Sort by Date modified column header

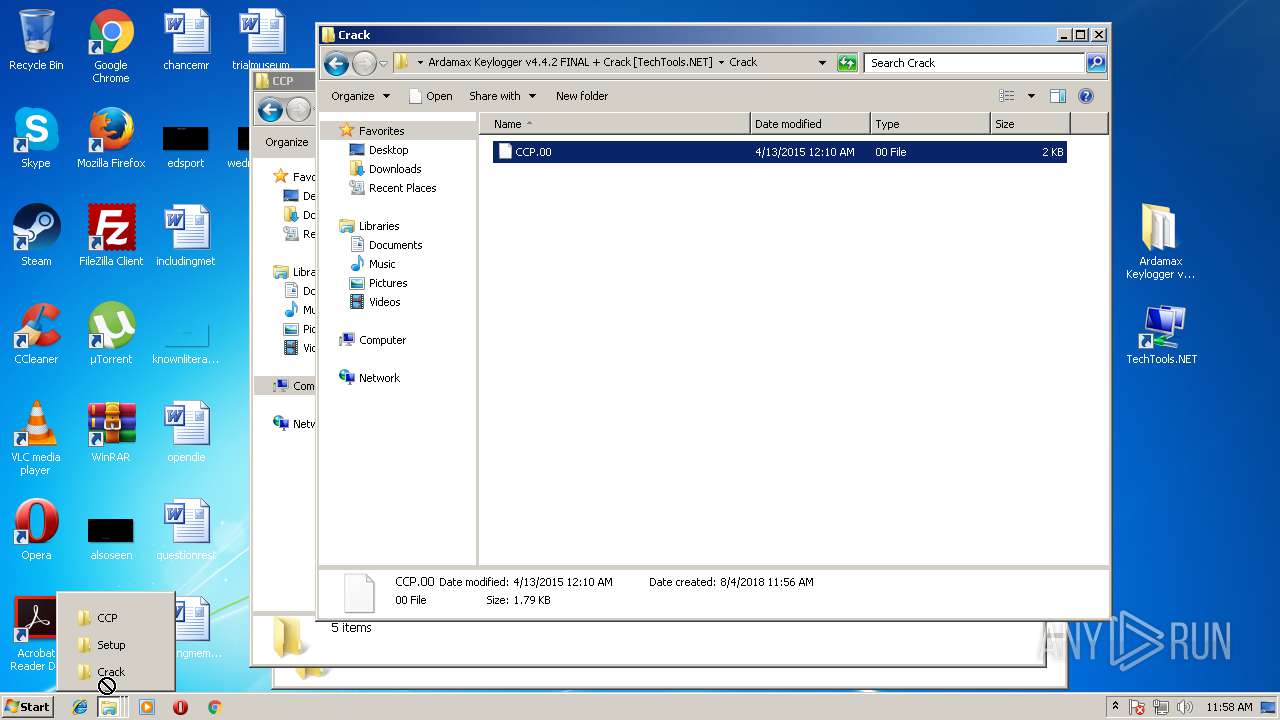(x=810, y=124)
